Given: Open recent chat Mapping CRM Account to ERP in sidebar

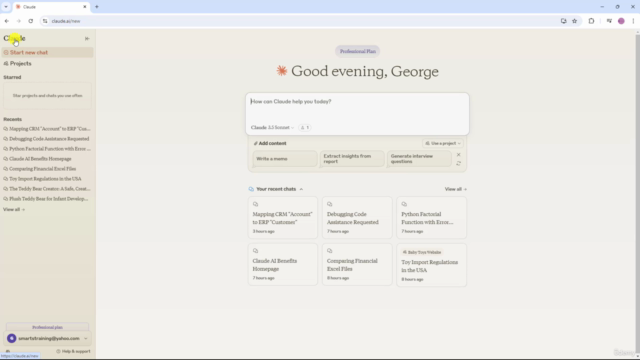Looking at the screenshot, I should click(47, 129).
